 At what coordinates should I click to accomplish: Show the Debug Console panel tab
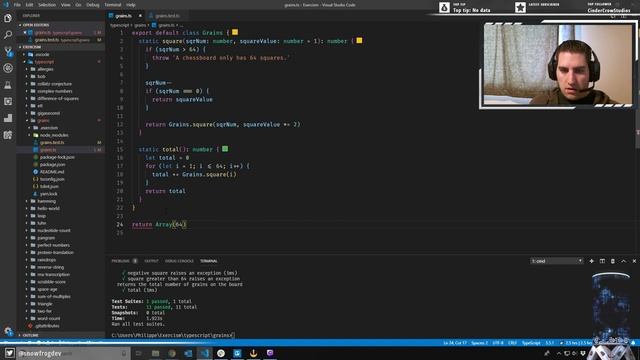(x=179, y=261)
